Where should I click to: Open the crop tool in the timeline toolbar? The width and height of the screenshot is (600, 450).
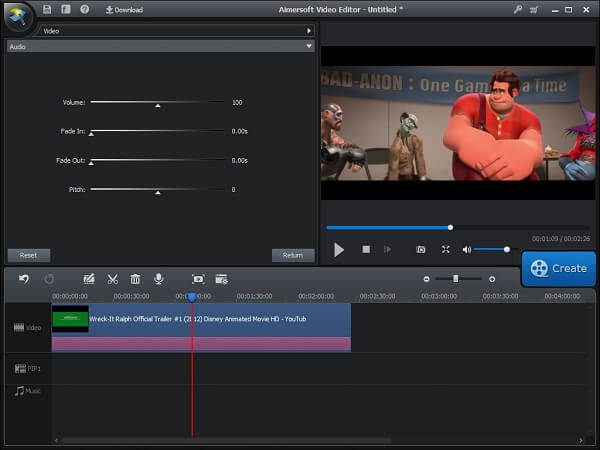click(198, 279)
